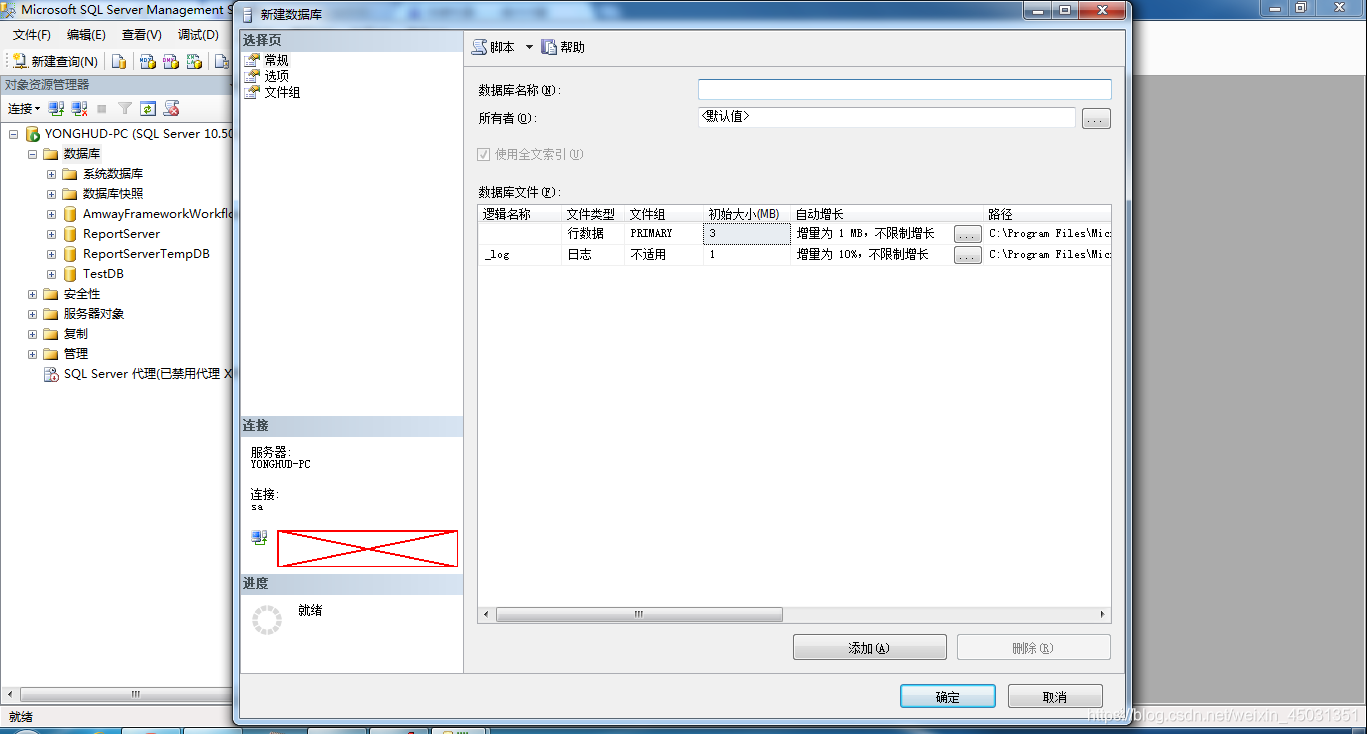
Task: Open the 文件(F) menu
Action: (32, 35)
